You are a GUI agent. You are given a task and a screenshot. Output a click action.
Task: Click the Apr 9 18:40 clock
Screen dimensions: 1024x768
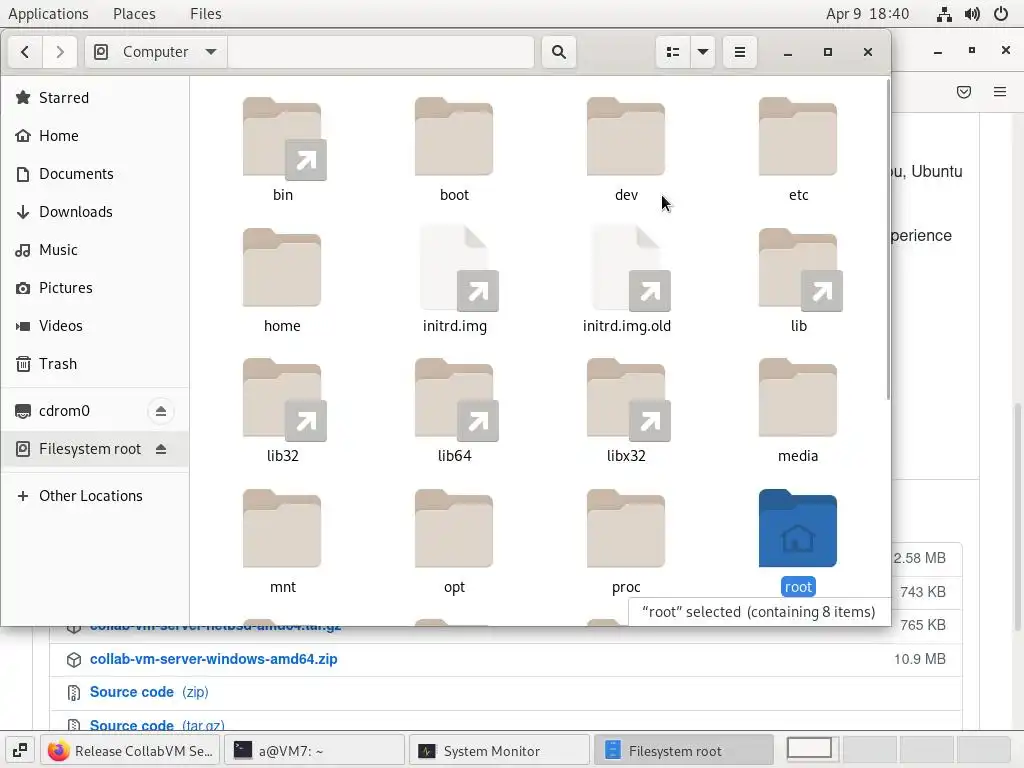click(867, 14)
